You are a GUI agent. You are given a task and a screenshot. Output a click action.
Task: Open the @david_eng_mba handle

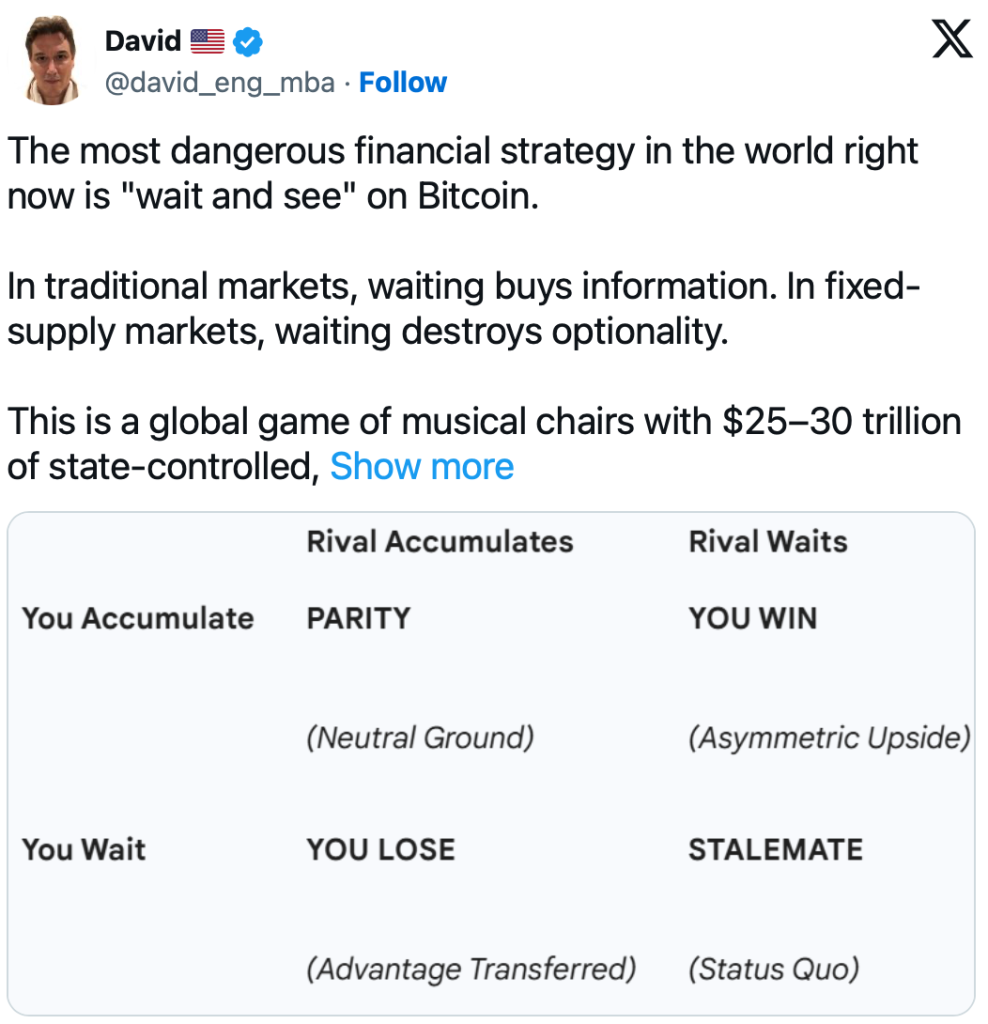[219, 82]
